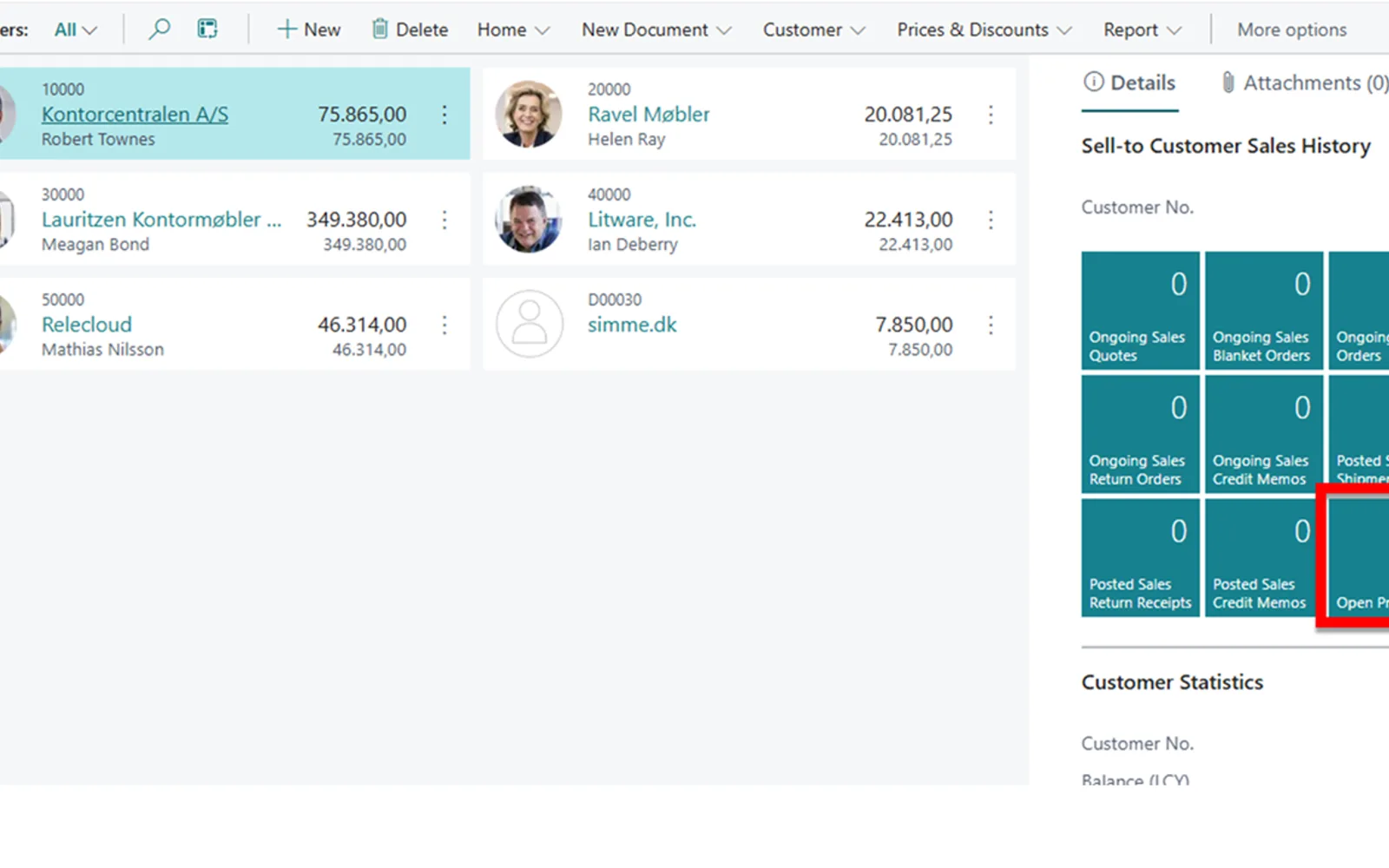Expand the Home menu

pyautogui.click(x=513, y=30)
